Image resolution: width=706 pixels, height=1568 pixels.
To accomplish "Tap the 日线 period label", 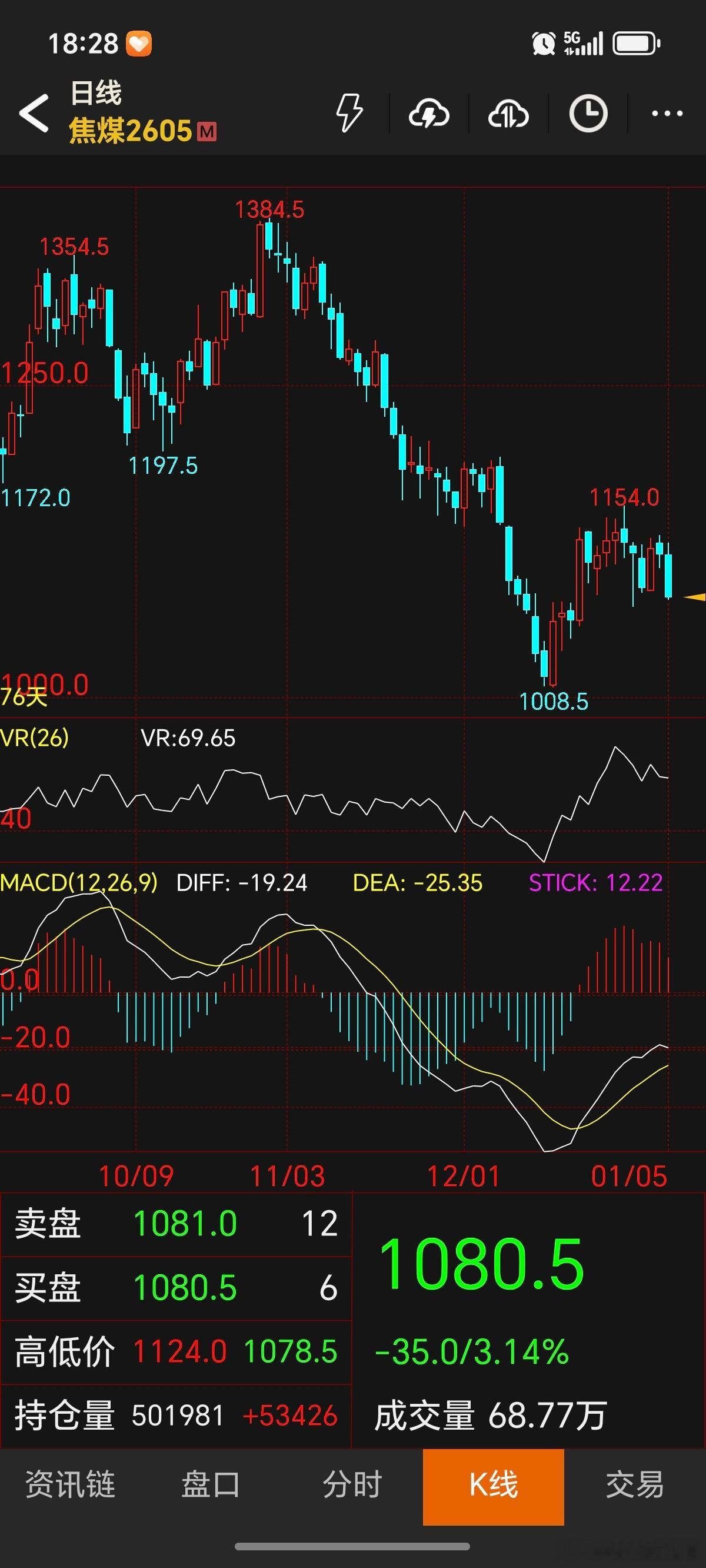I will point(96,93).
